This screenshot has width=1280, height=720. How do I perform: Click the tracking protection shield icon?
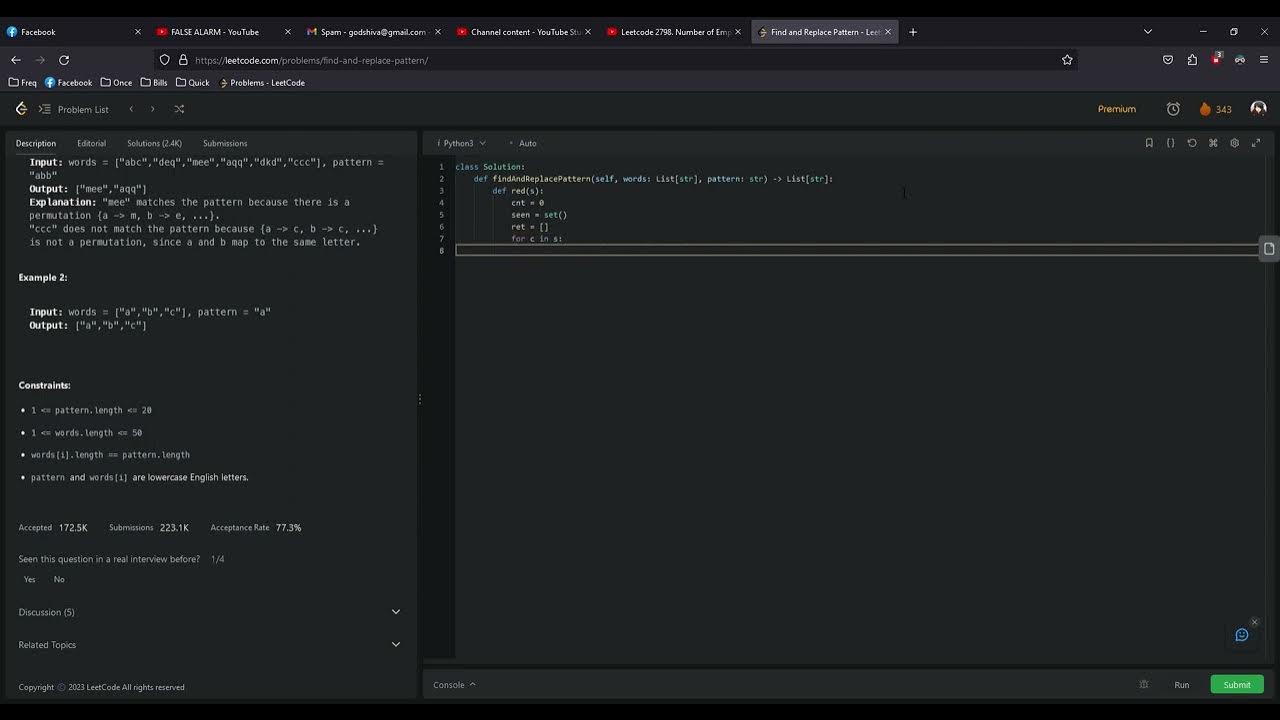tap(165, 60)
